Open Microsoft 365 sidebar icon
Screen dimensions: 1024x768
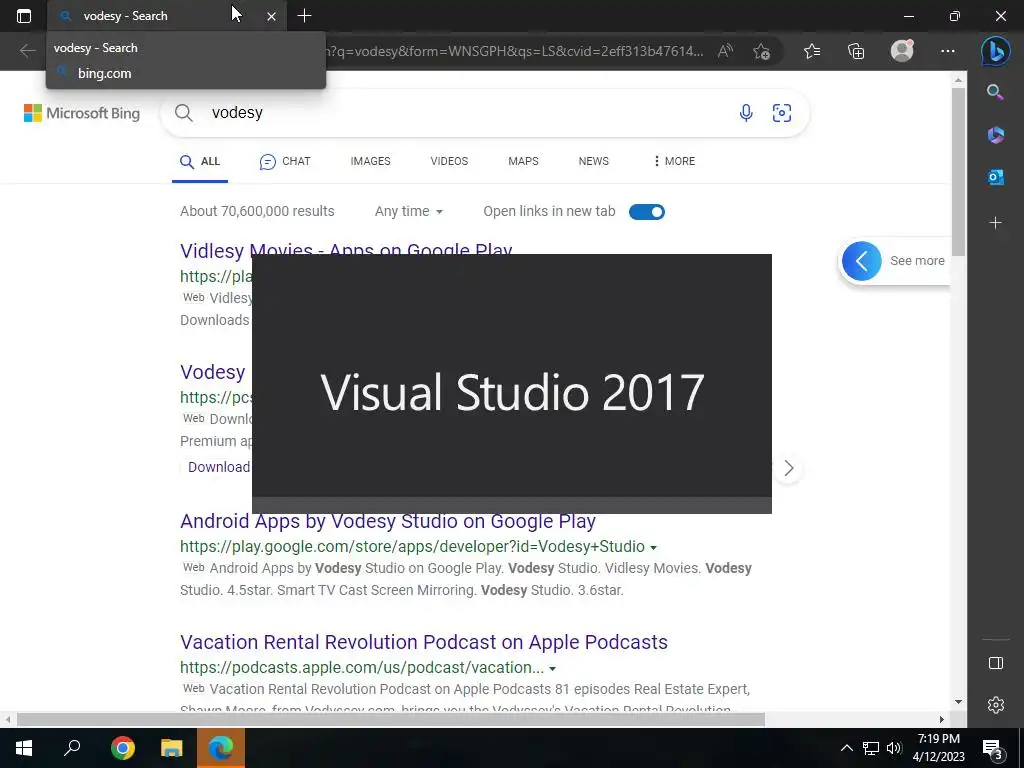click(x=995, y=135)
